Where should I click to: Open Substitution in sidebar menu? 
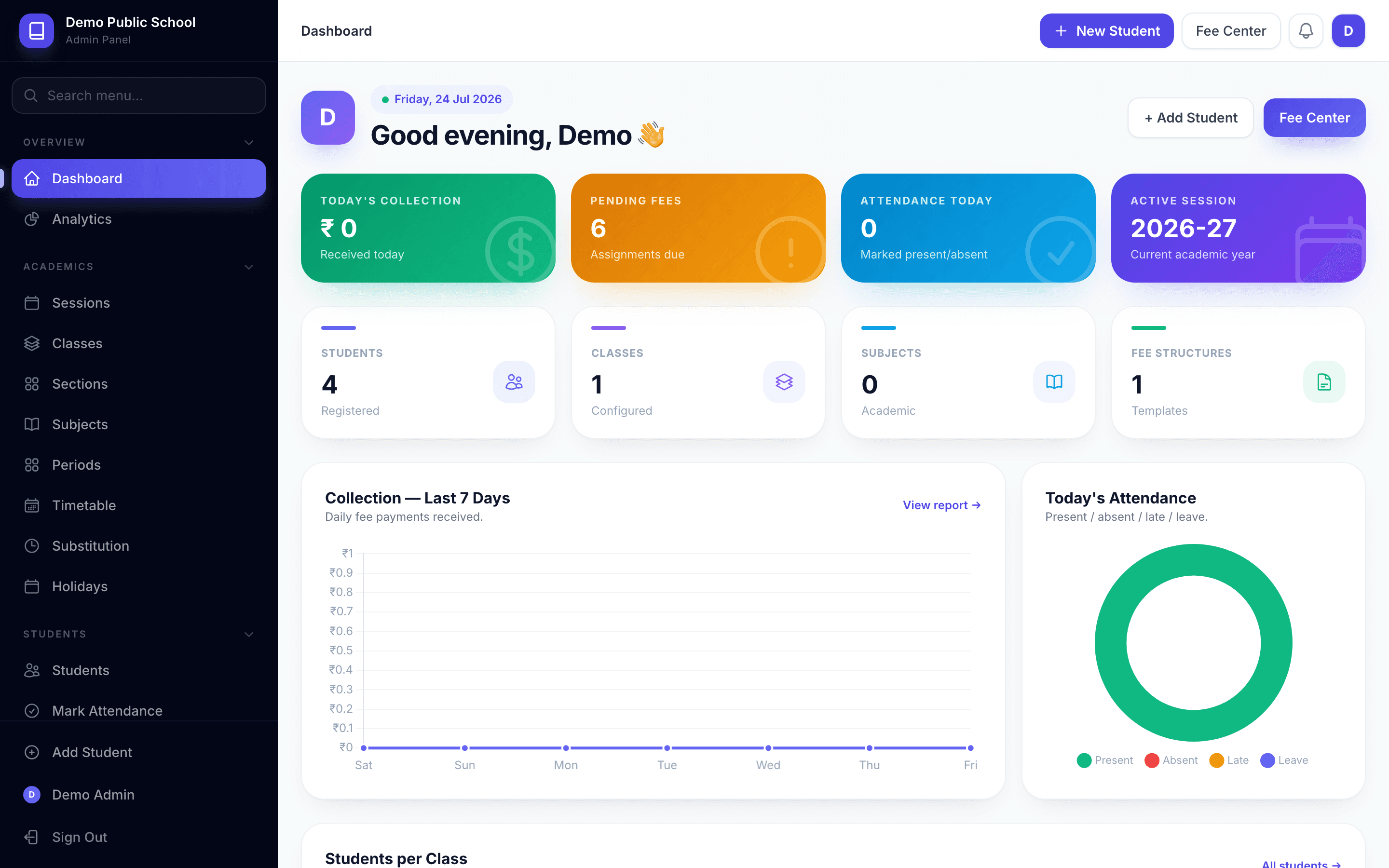139,546
